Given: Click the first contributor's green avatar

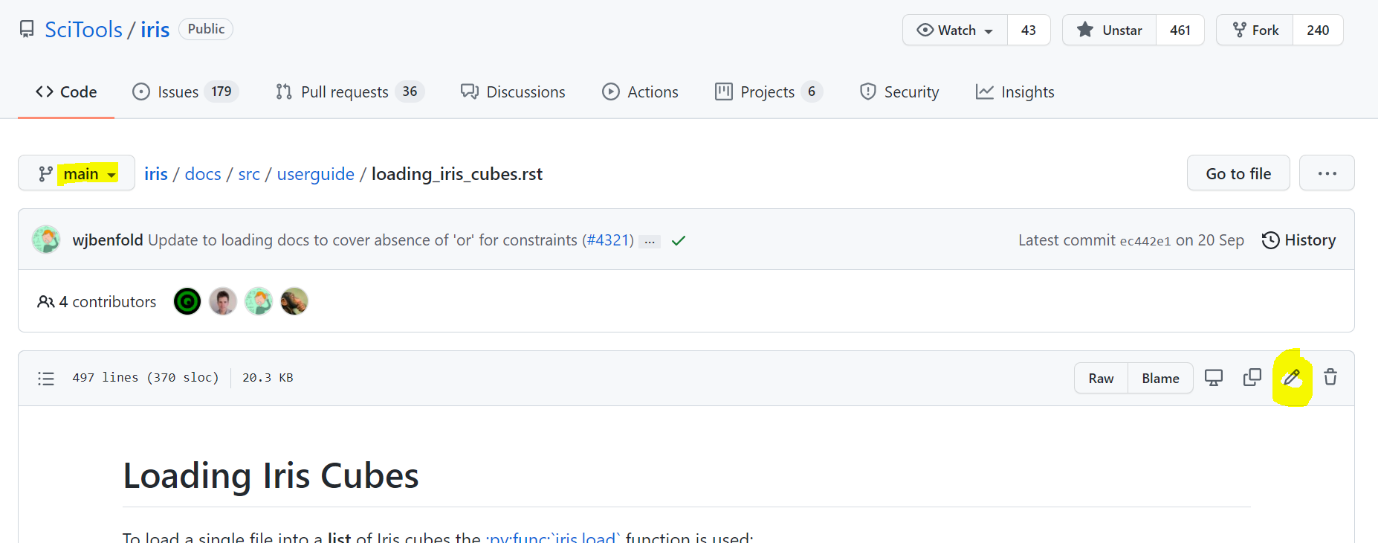Looking at the screenshot, I should pyautogui.click(x=187, y=301).
